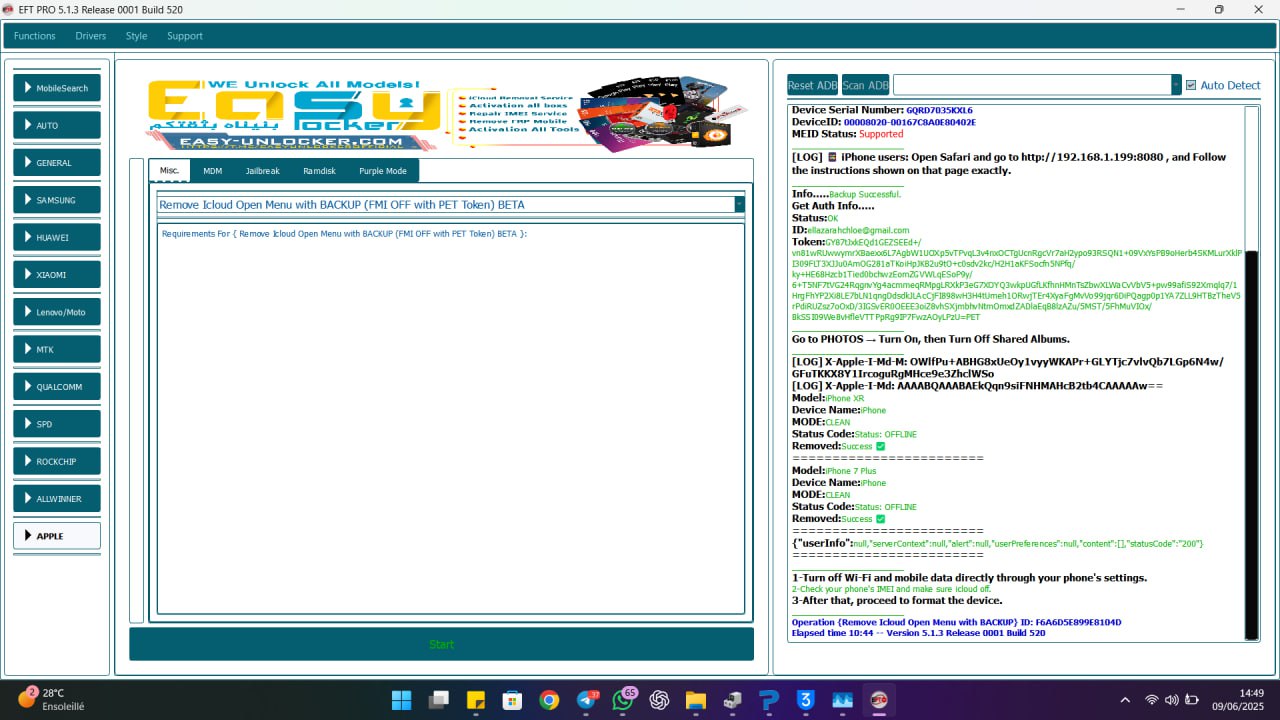The image size is (1280, 720).
Task: Select the QUALCOMM sidebar button
Action: pyautogui.click(x=57, y=386)
